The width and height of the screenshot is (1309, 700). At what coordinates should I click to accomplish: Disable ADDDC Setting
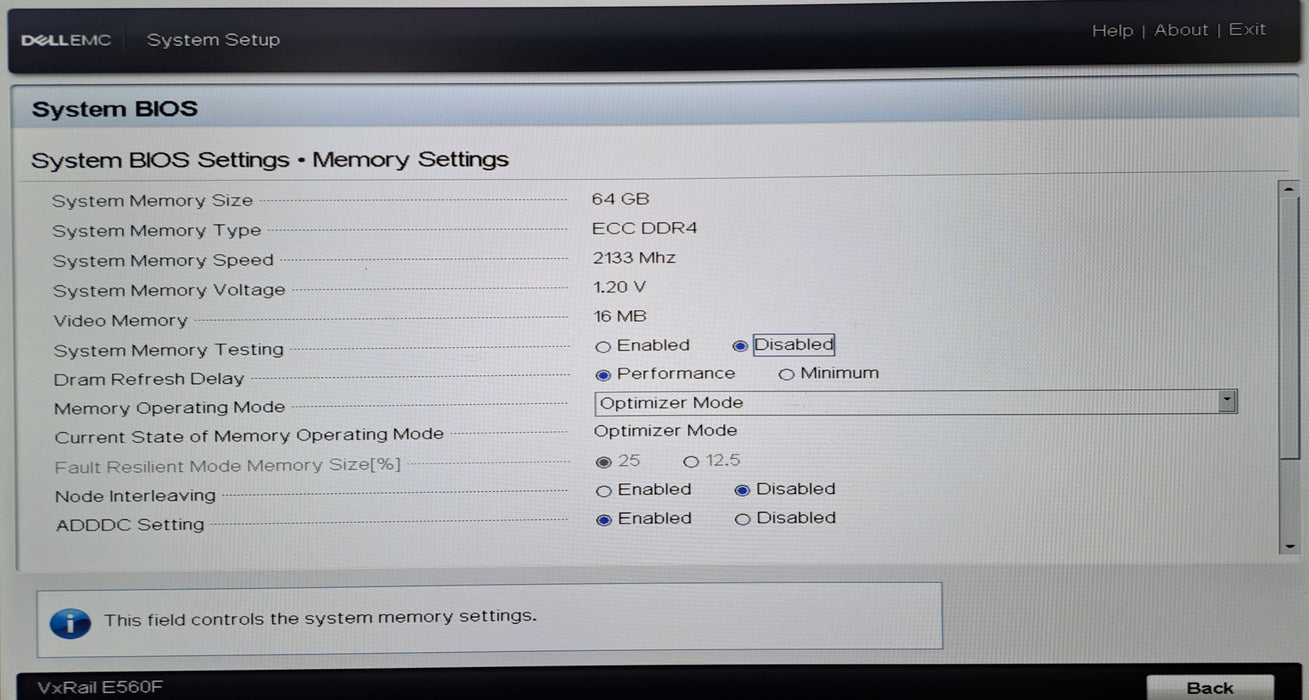coord(742,520)
